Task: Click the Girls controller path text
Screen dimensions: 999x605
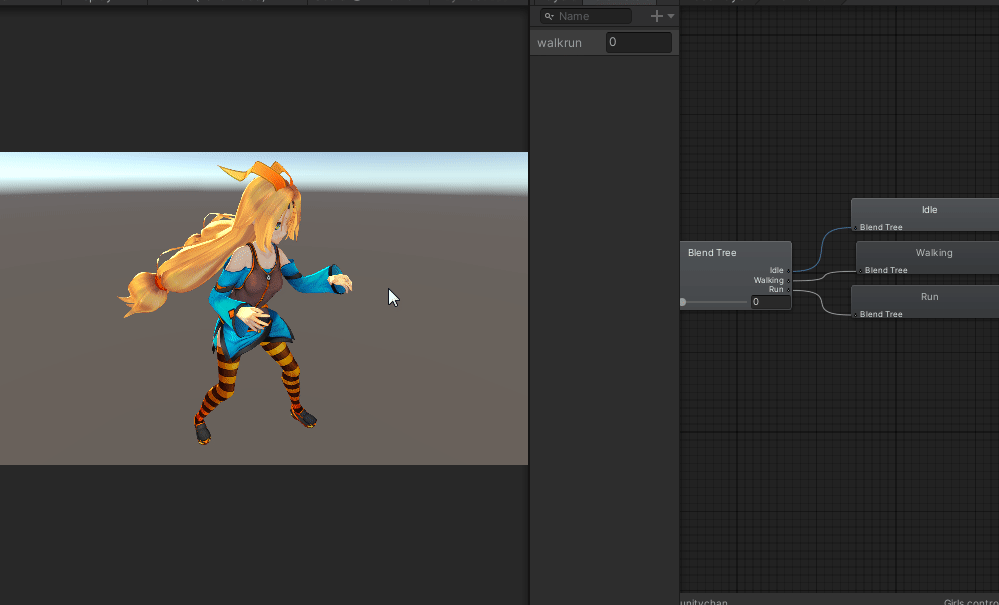Action: pyautogui.click(x=971, y=601)
